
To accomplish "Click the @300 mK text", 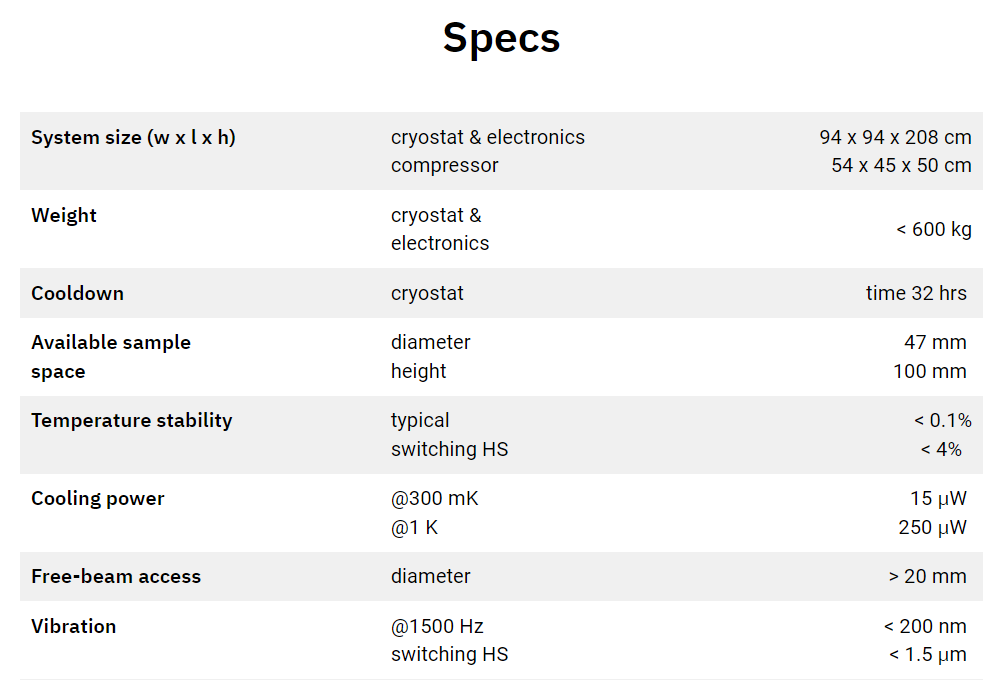I will pos(435,498).
